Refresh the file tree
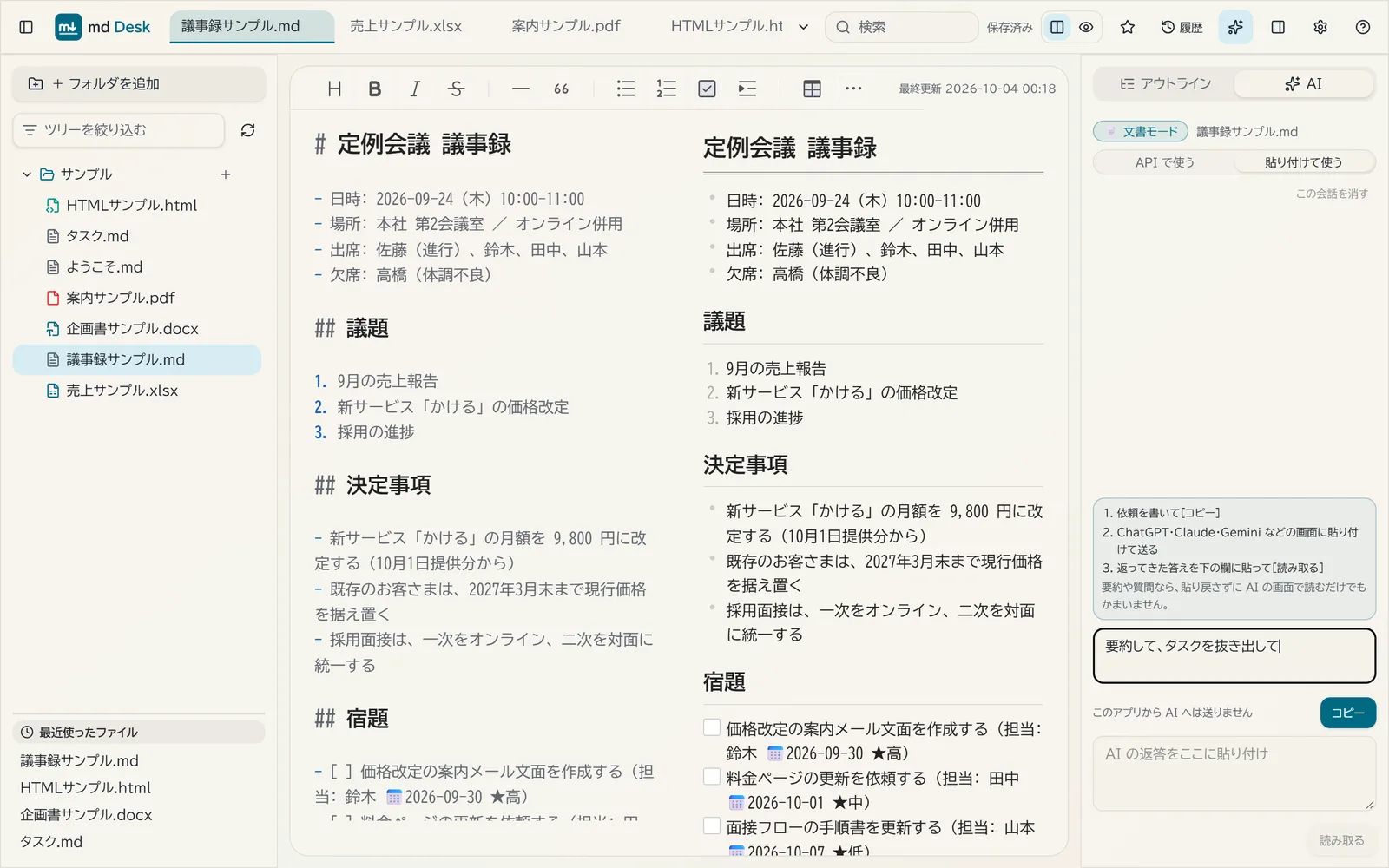This screenshot has height=868, width=1389. [x=247, y=130]
